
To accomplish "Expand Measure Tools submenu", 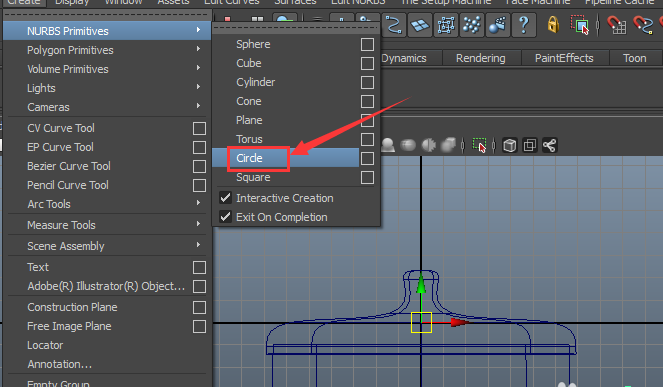I will tap(107, 225).
